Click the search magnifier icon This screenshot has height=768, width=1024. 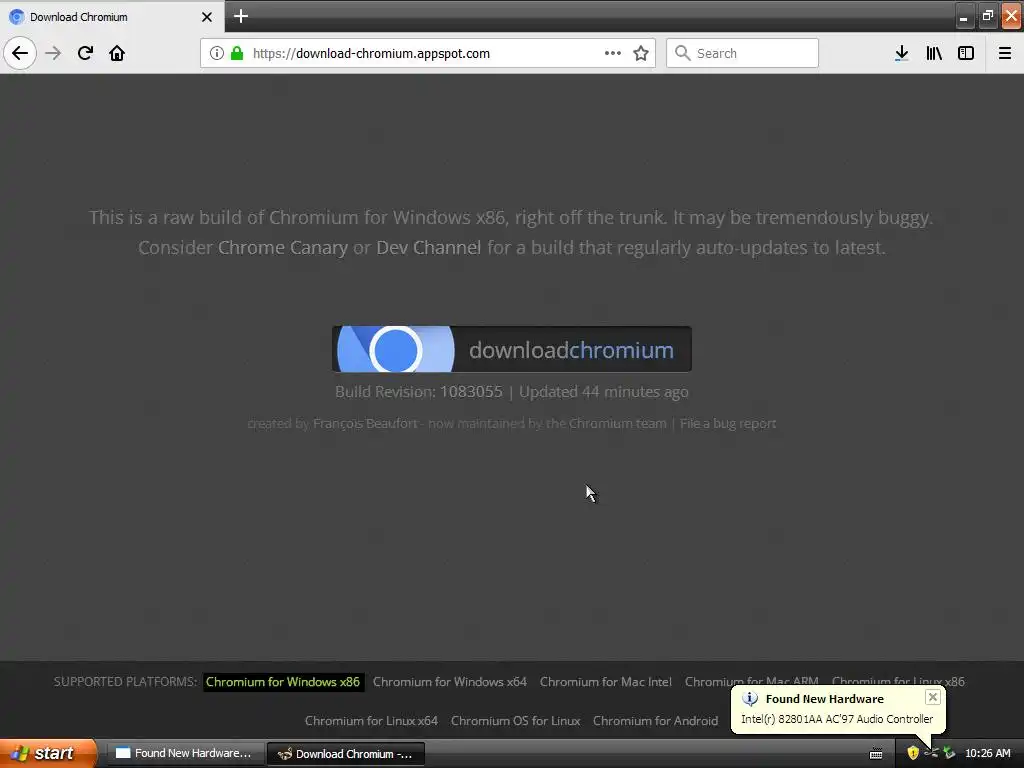[x=682, y=53]
